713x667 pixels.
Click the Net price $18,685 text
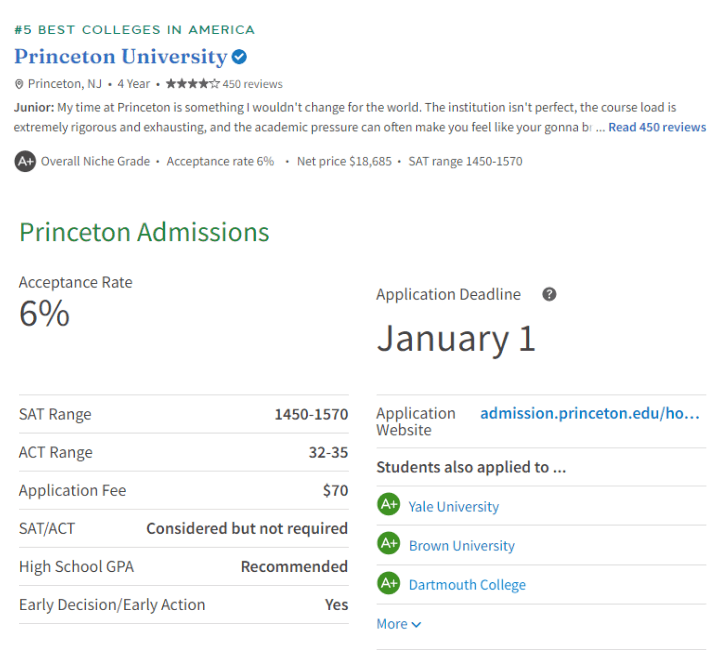pyautogui.click(x=344, y=161)
